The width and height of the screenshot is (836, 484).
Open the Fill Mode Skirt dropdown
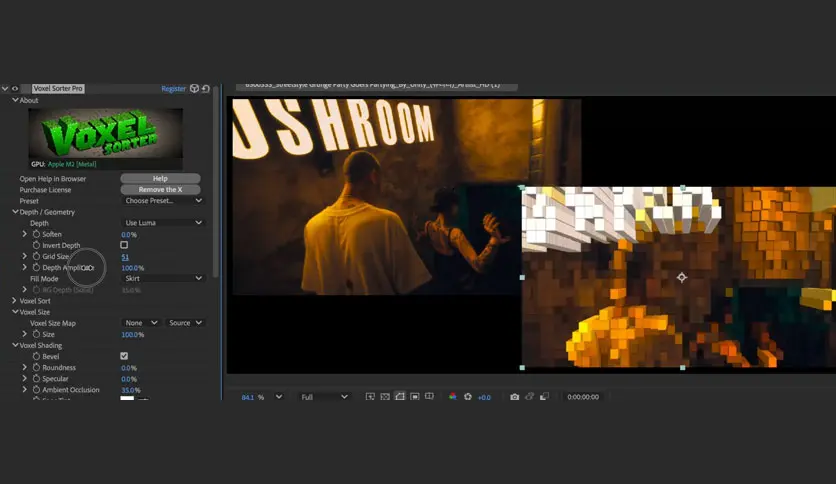coord(163,279)
